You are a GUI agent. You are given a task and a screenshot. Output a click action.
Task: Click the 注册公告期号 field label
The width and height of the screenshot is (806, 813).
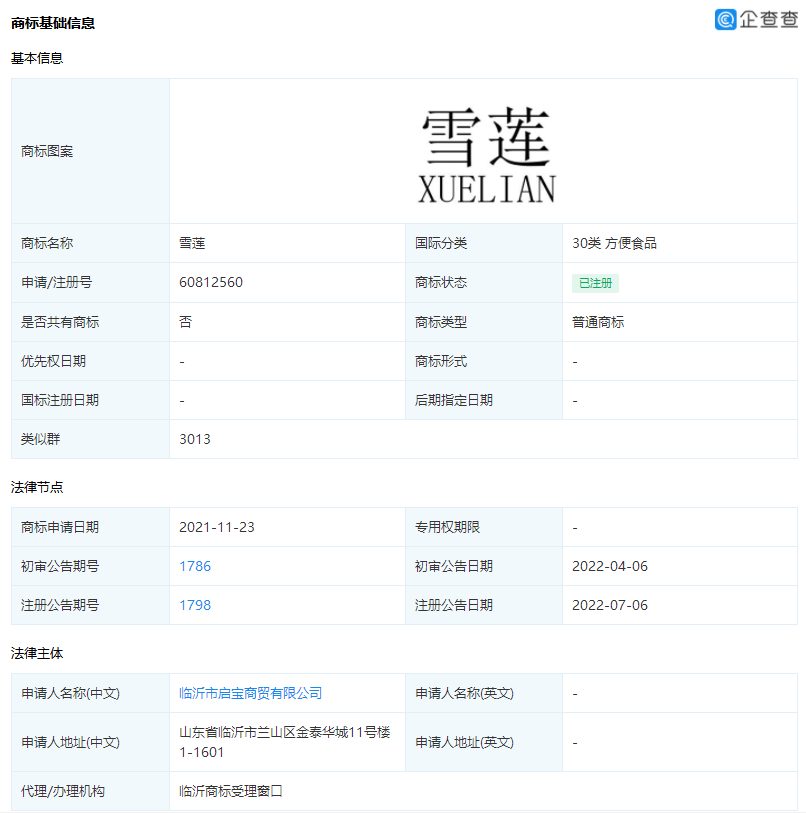60,605
